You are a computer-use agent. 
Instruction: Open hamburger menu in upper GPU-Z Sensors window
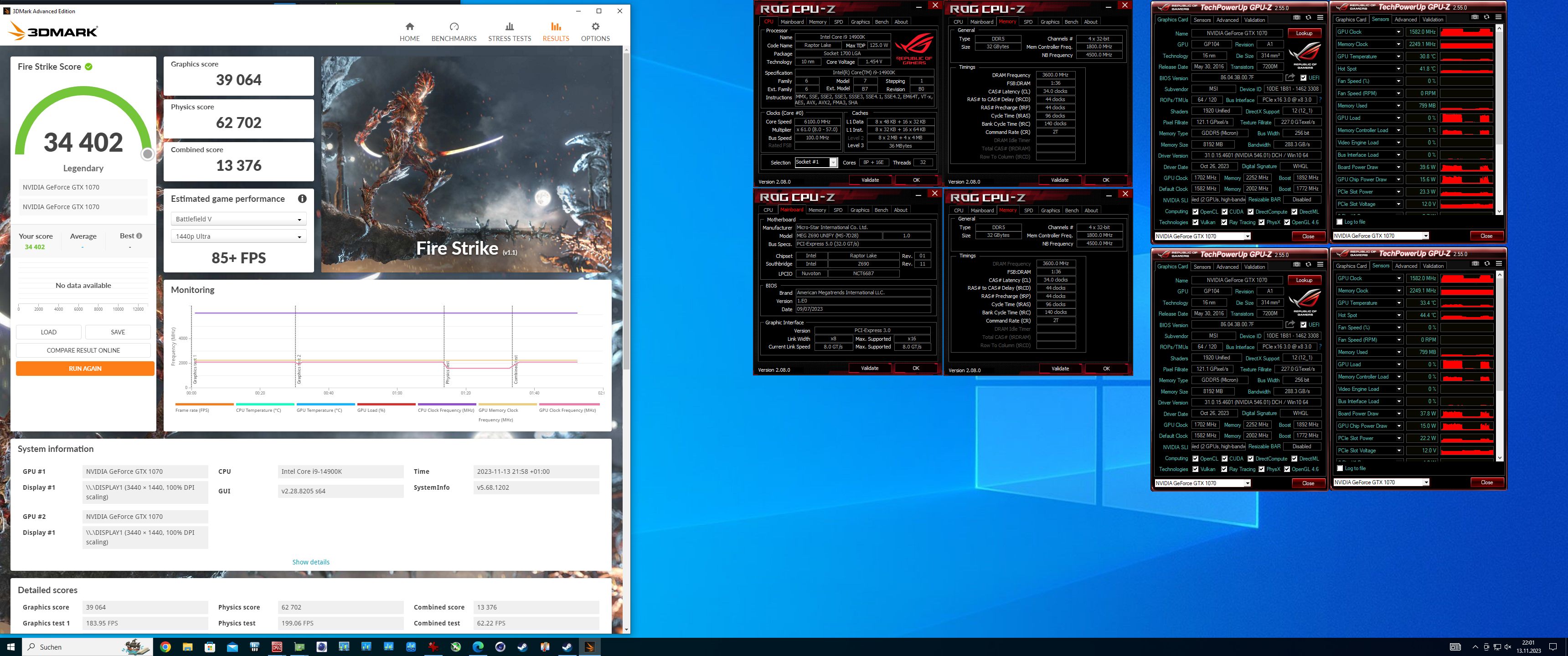tap(1498, 17)
